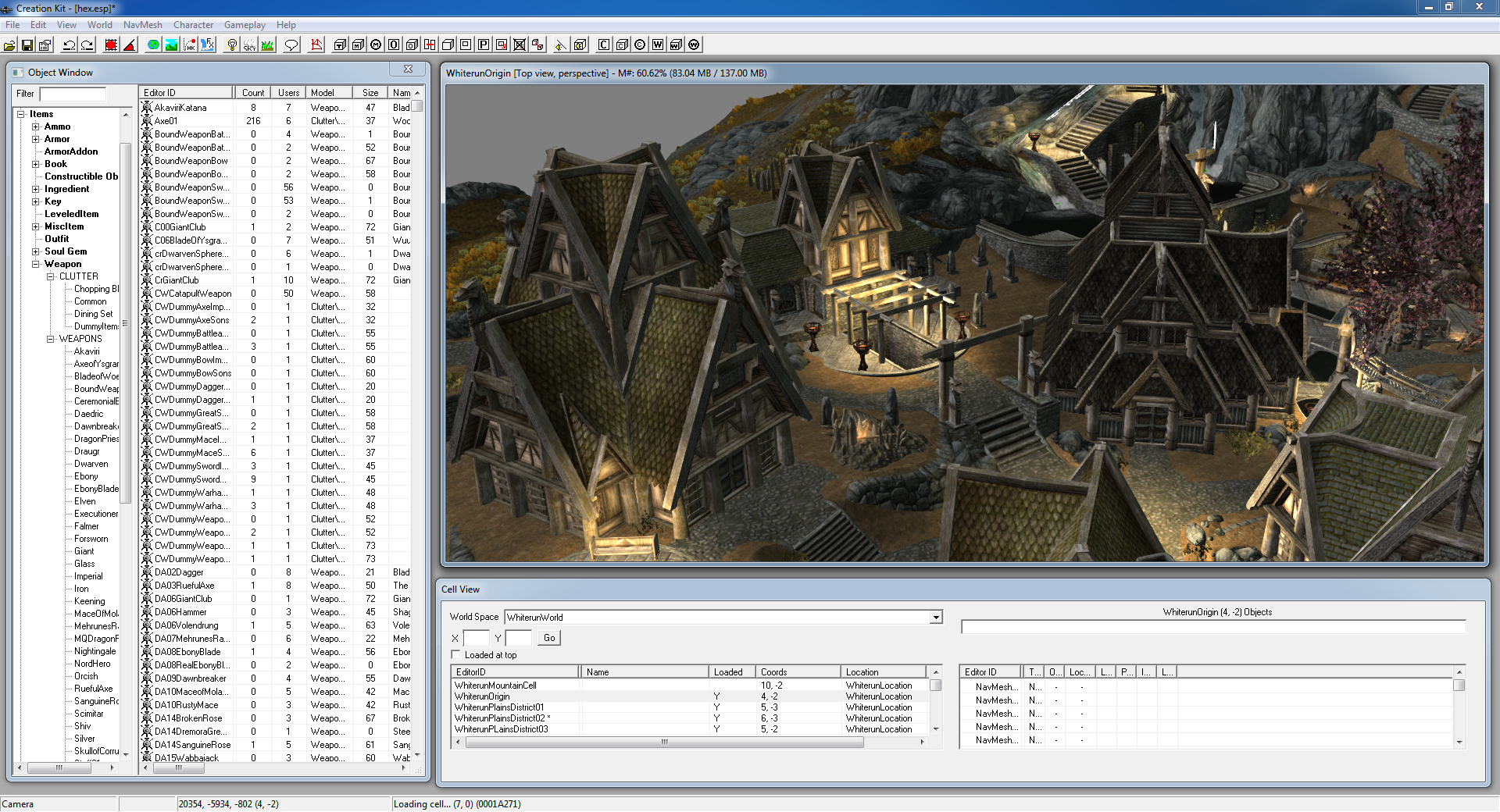The width and height of the screenshot is (1500, 812).
Task: Toggle Havok physics simulation
Action: pos(189,45)
